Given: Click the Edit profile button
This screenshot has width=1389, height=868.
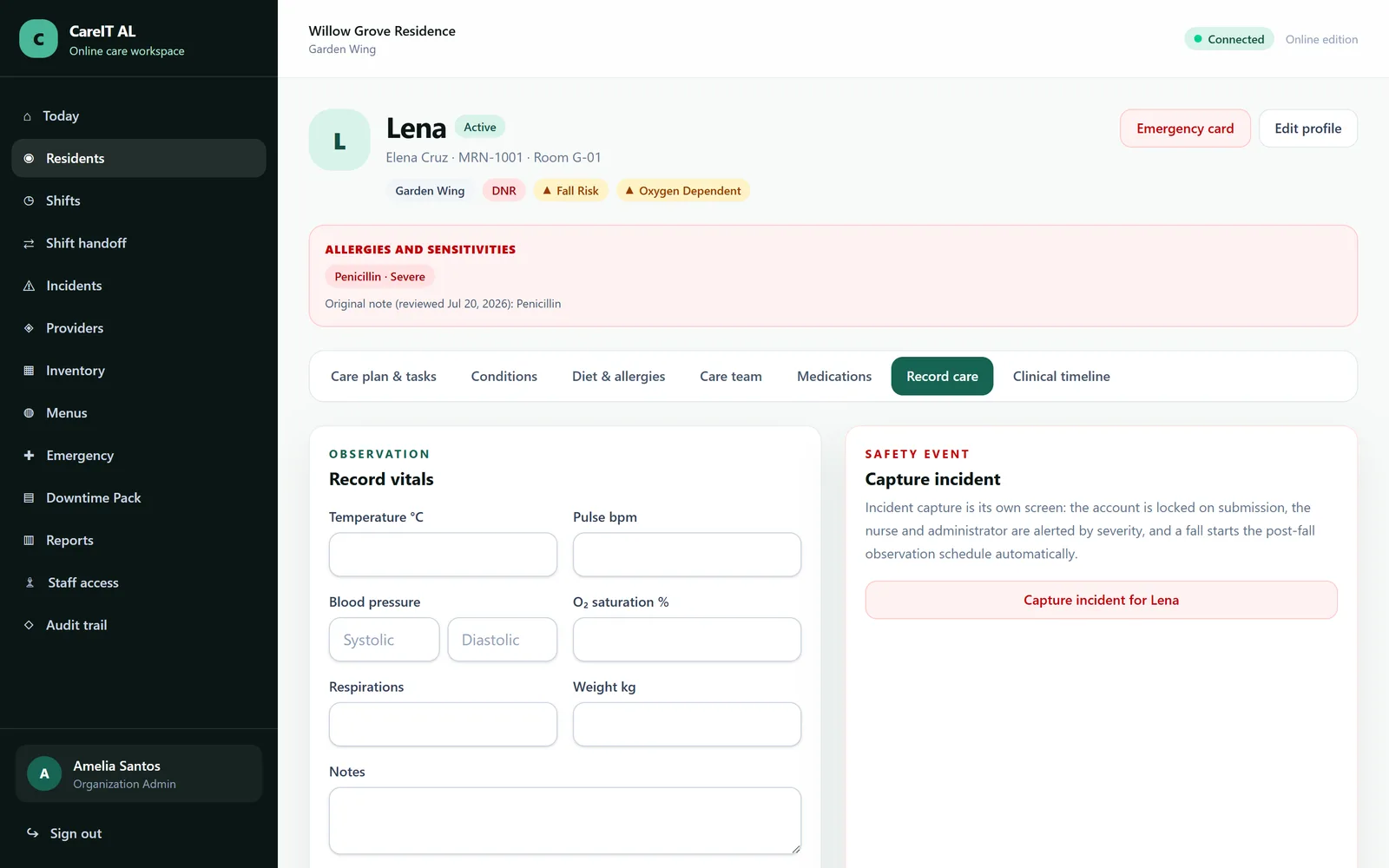Looking at the screenshot, I should (x=1307, y=128).
